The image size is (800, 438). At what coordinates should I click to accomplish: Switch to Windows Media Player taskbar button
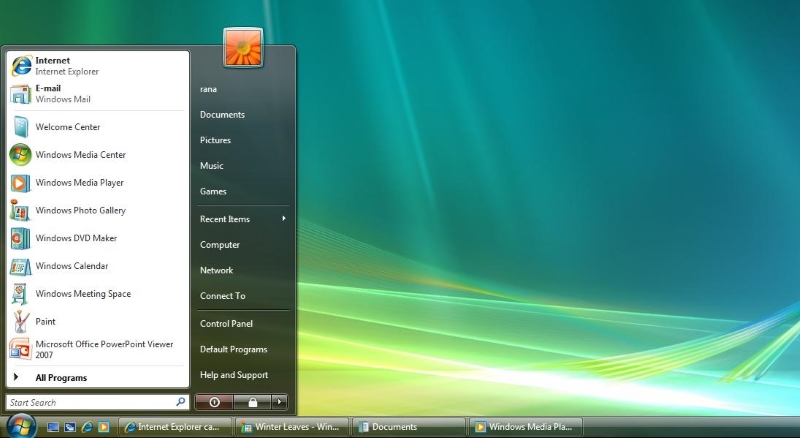click(x=526, y=427)
